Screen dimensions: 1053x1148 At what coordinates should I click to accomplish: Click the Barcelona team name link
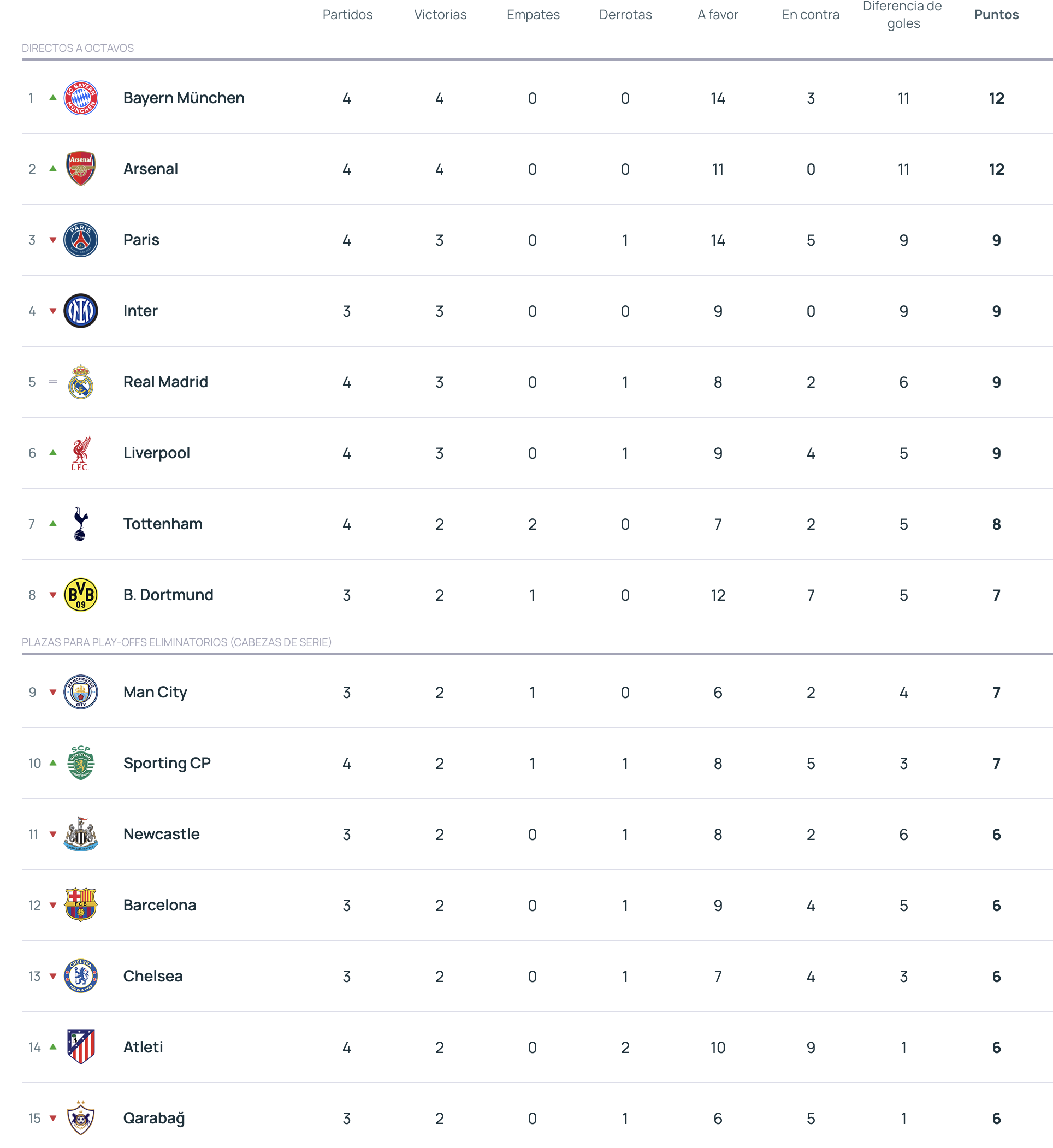pyautogui.click(x=159, y=906)
